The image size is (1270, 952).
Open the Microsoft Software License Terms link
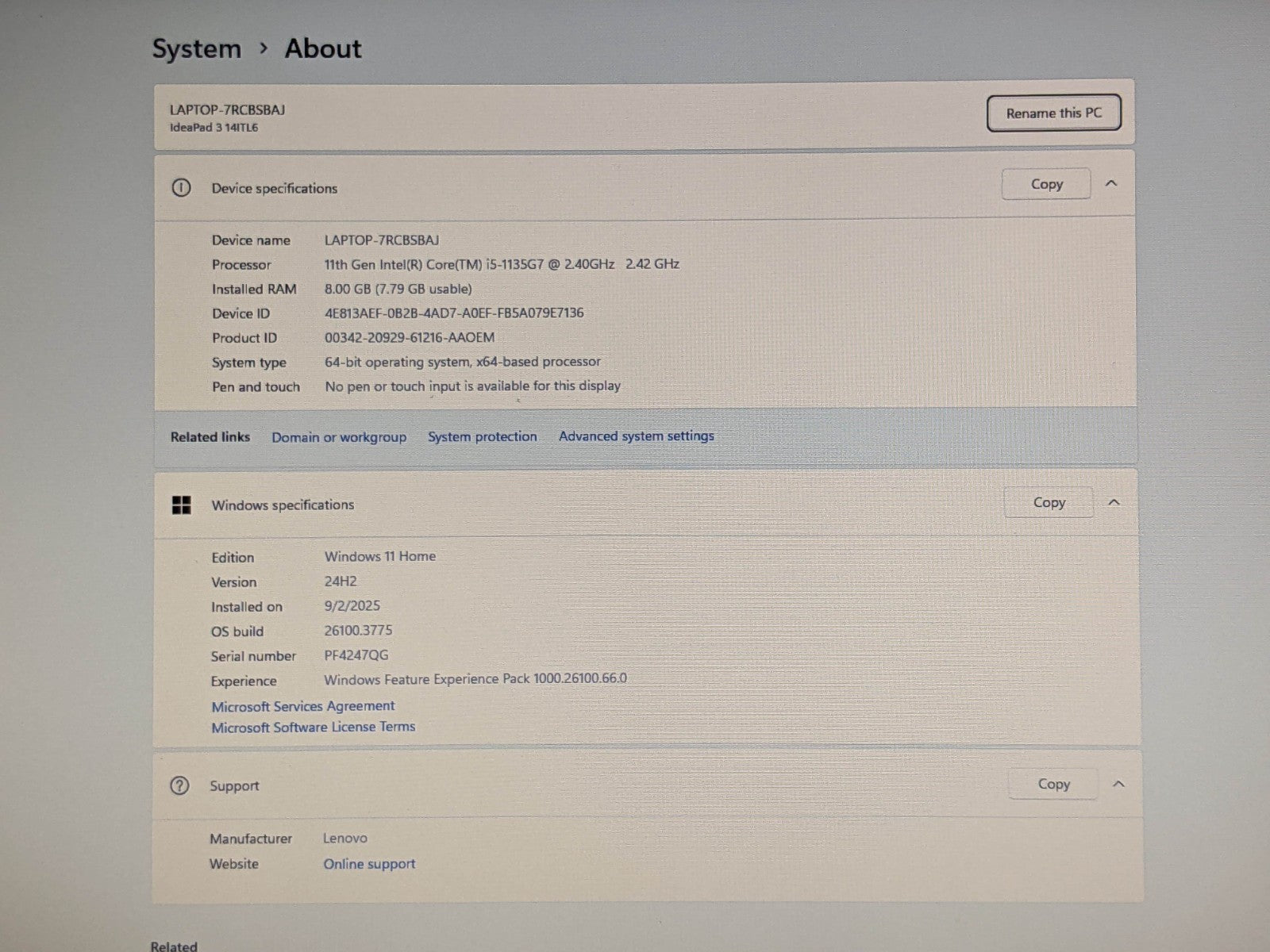[313, 727]
